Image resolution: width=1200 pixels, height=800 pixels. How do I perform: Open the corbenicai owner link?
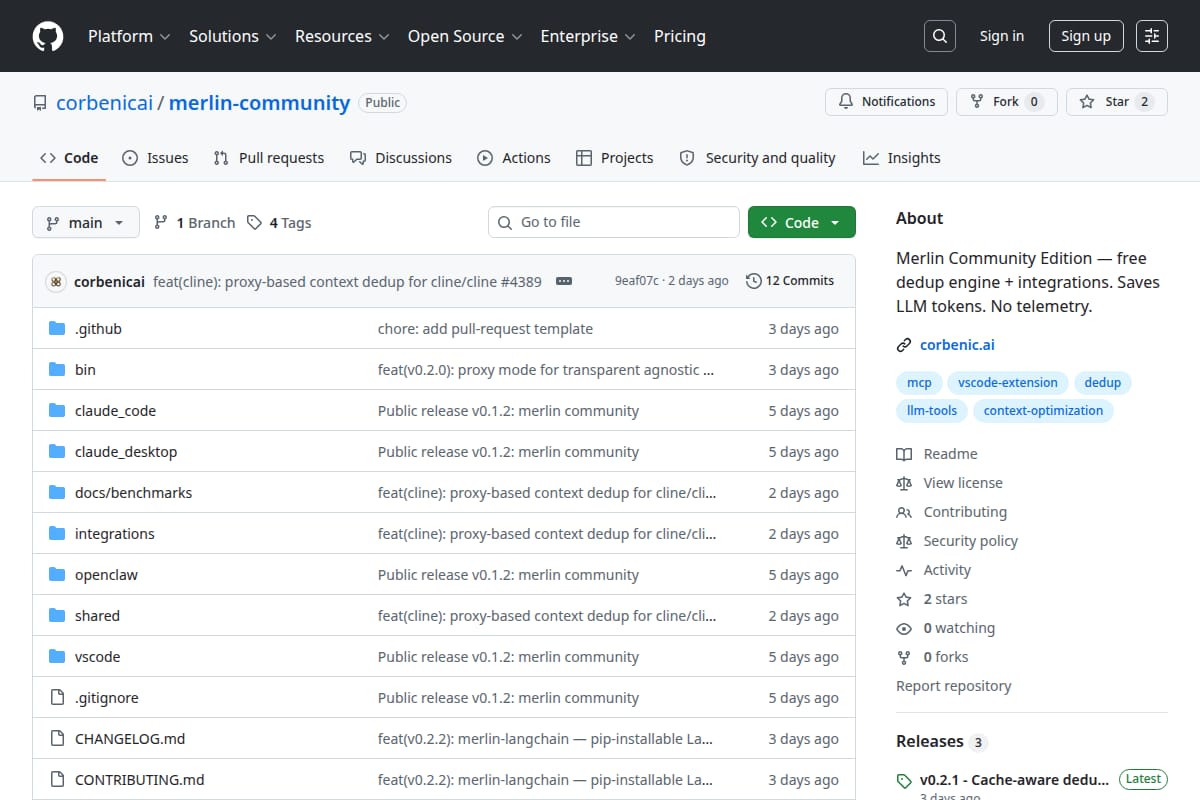click(104, 103)
